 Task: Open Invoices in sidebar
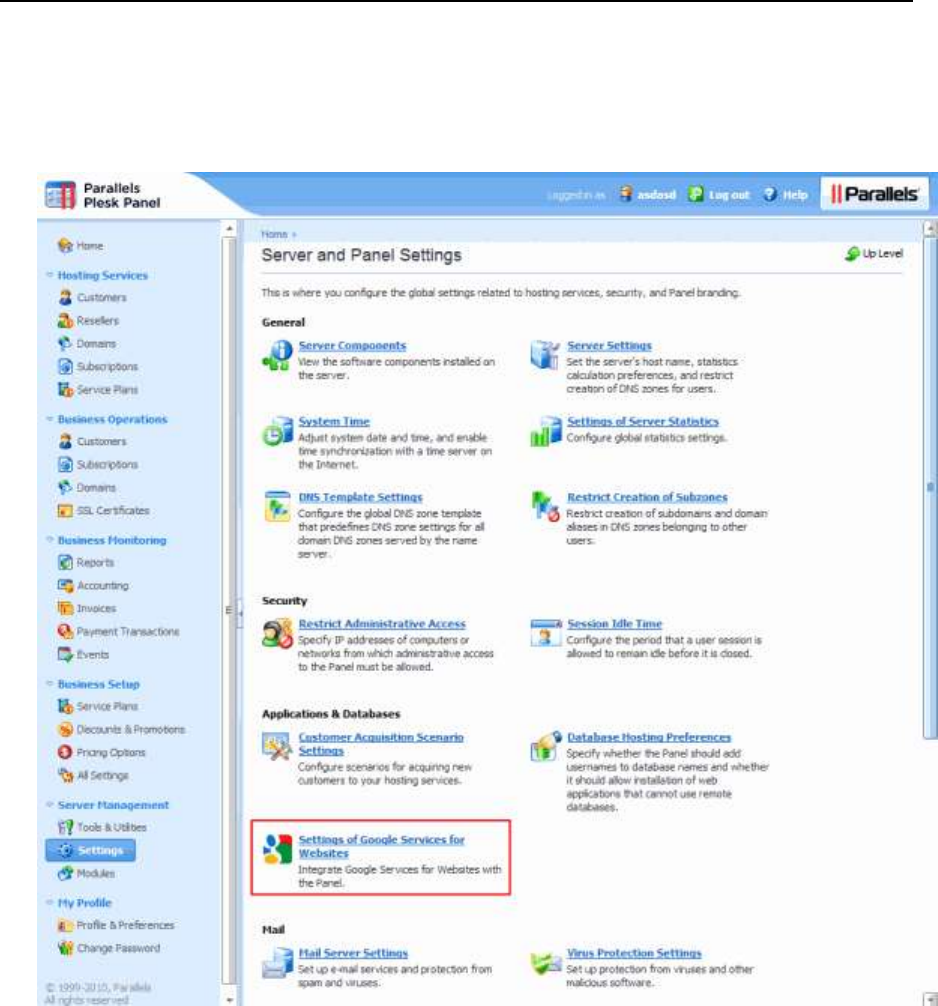[96, 608]
